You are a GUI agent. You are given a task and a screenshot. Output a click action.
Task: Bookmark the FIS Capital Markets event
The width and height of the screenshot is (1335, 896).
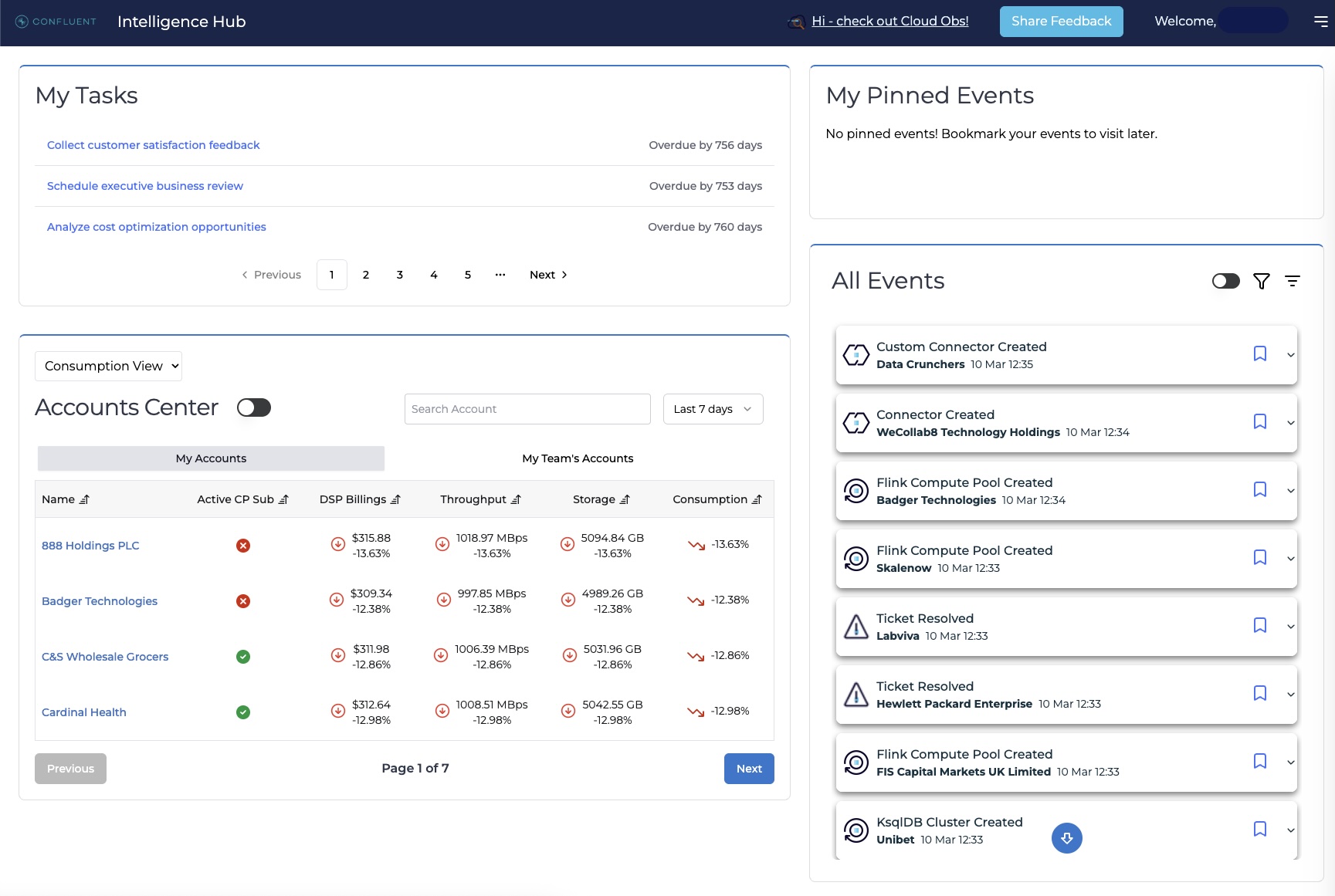(x=1260, y=761)
